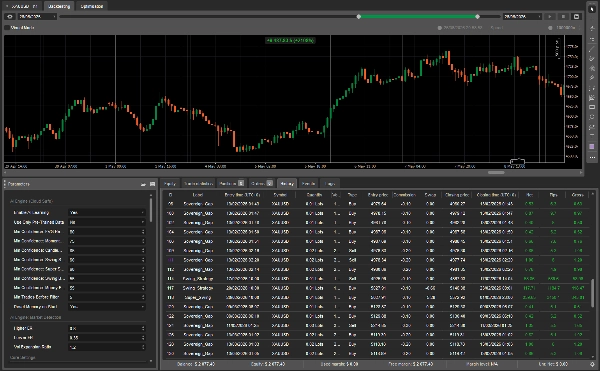Open the backtest start date dropdown
Image resolution: width=600 pixels, height=371 pixels.
(37, 16)
